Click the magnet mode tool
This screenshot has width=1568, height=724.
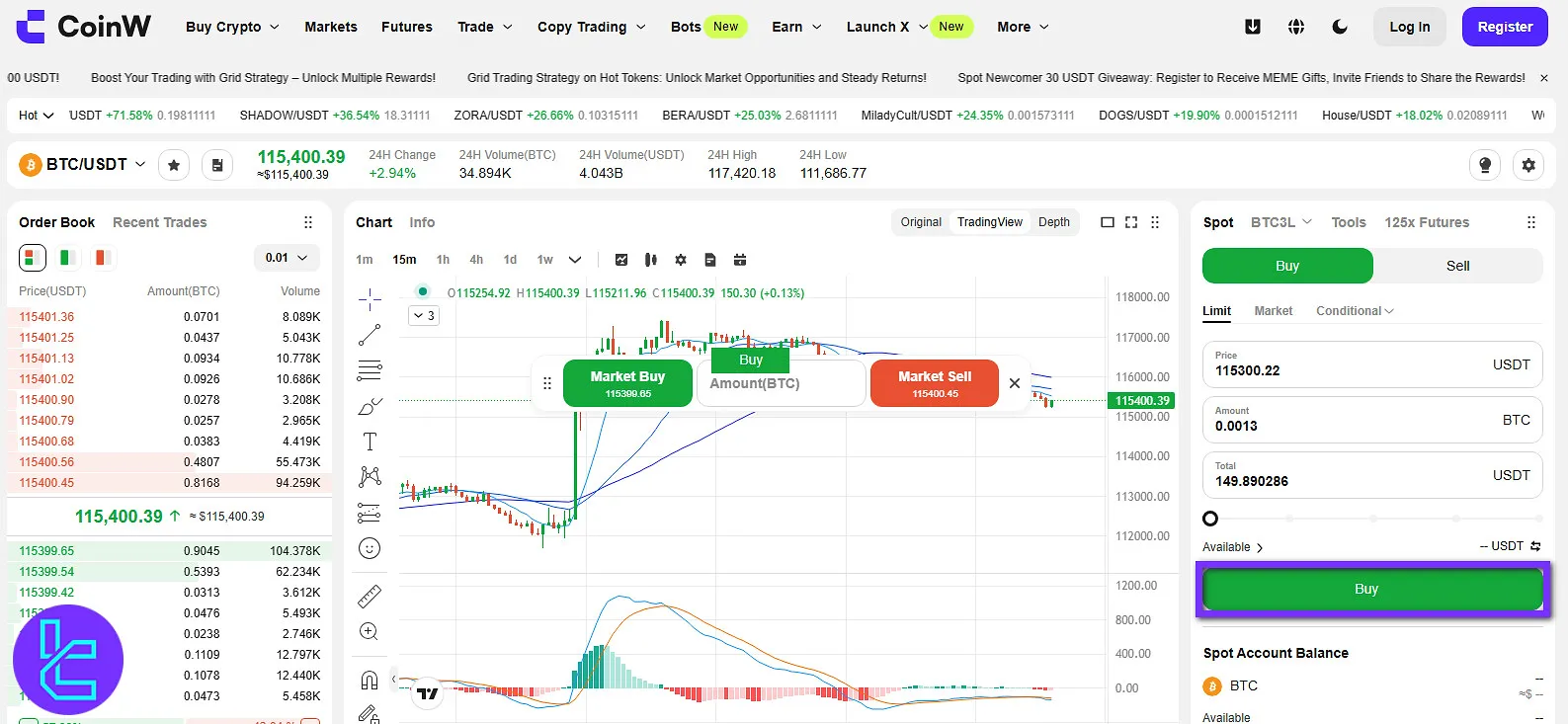coord(370,680)
